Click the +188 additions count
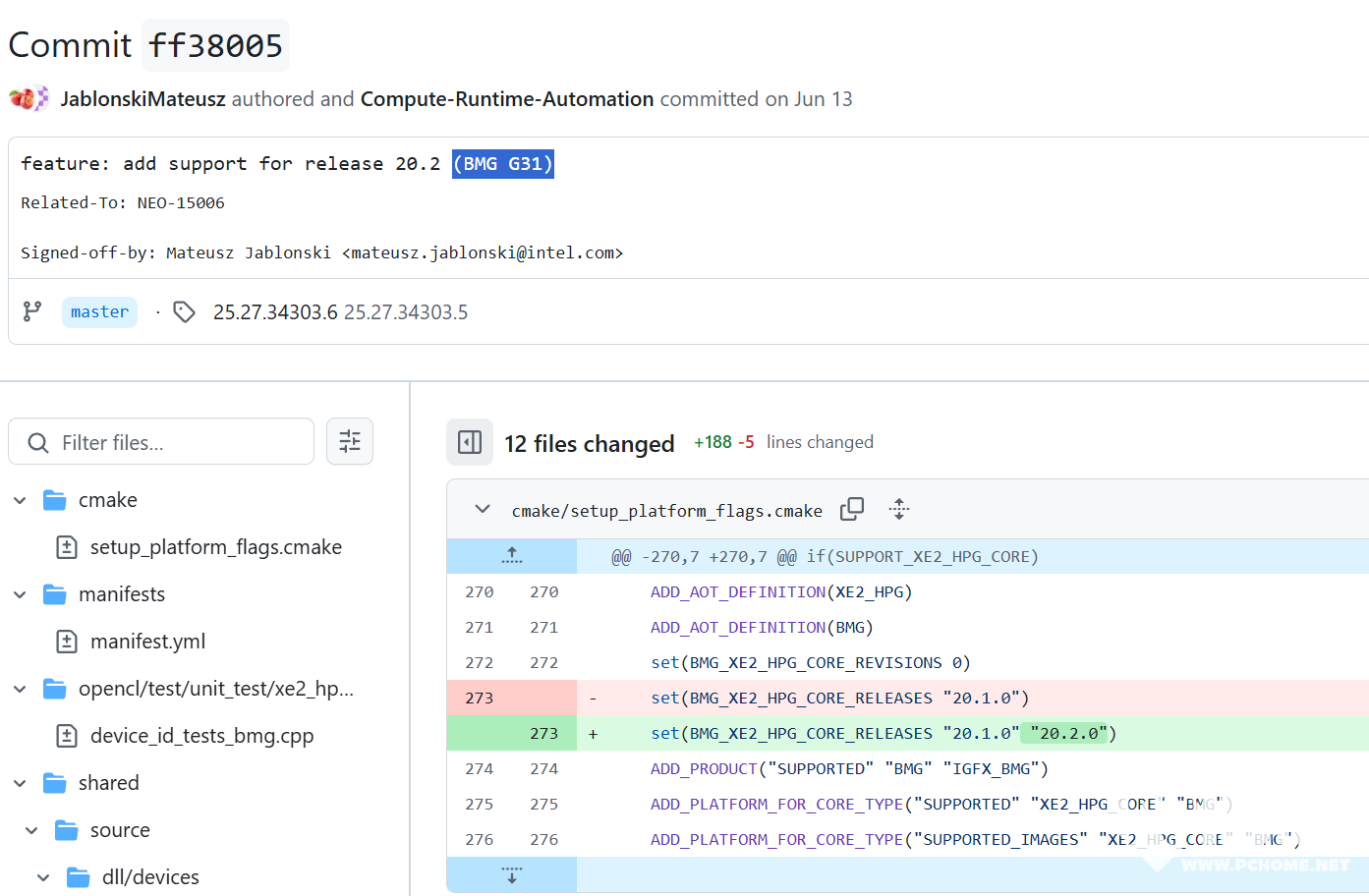The width and height of the screenshot is (1369, 896). [713, 442]
